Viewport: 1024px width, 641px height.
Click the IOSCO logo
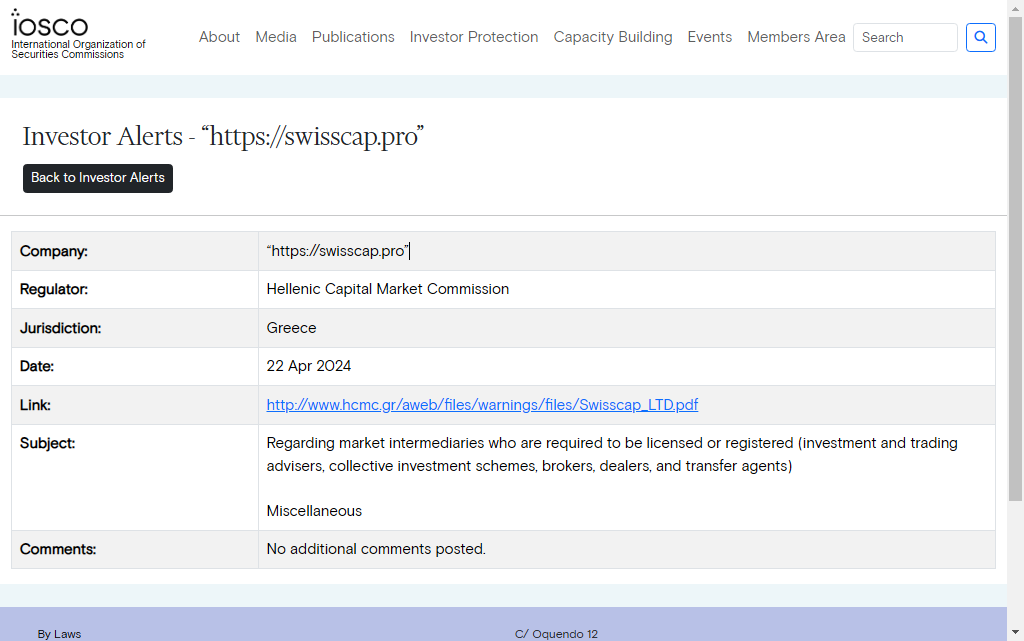click(x=78, y=35)
